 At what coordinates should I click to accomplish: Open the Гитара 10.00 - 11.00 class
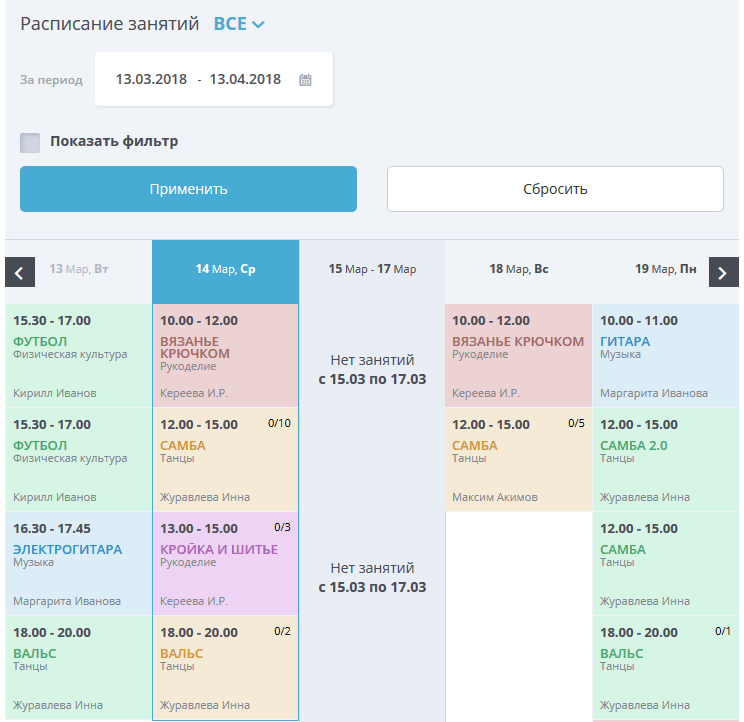[665, 356]
